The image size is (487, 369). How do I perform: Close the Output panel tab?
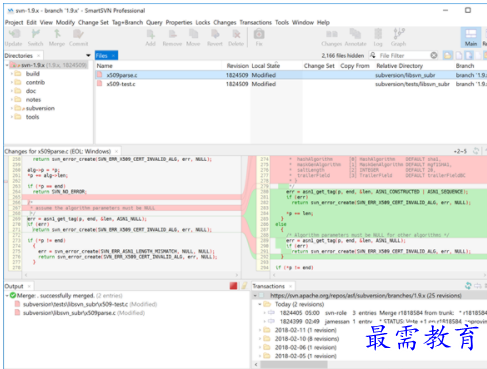[x=29, y=286]
